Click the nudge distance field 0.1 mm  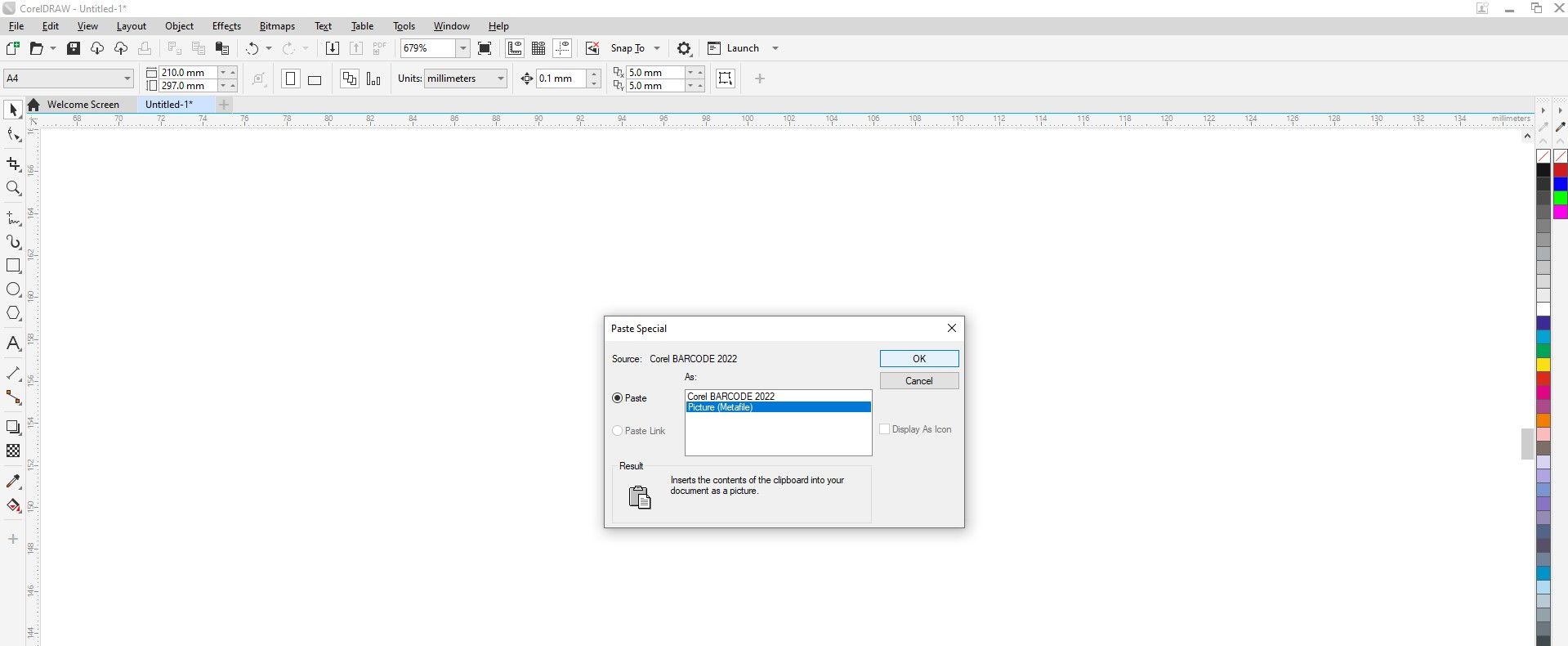pyautogui.click(x=561, y=79)
